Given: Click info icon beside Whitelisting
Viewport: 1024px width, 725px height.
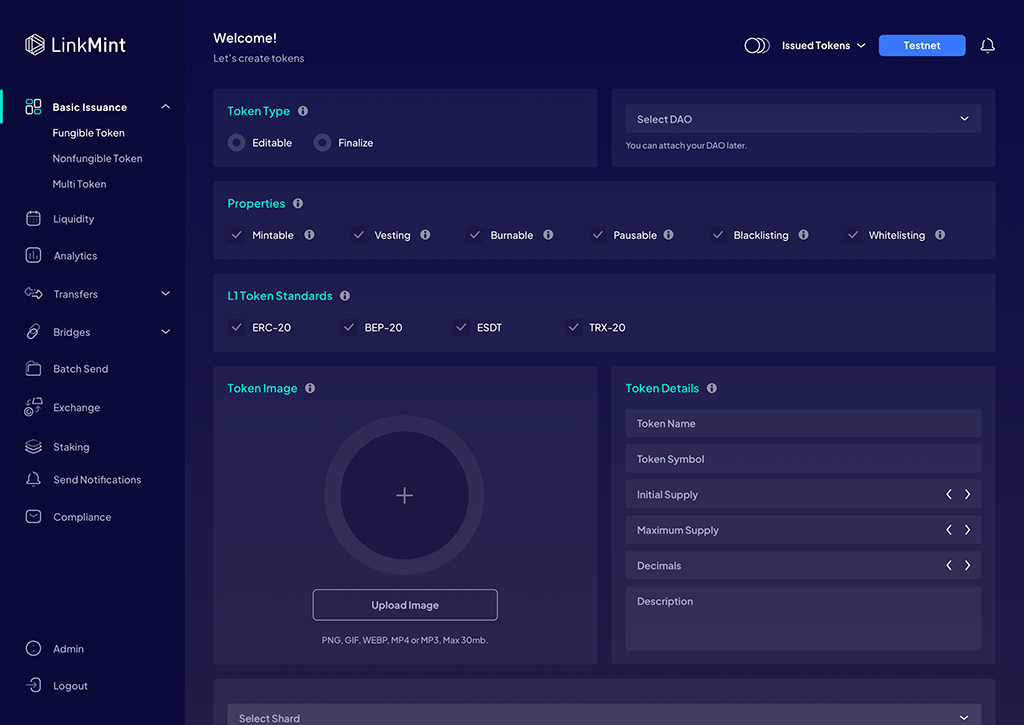Looking at the screenshot, I should (940, 234).
